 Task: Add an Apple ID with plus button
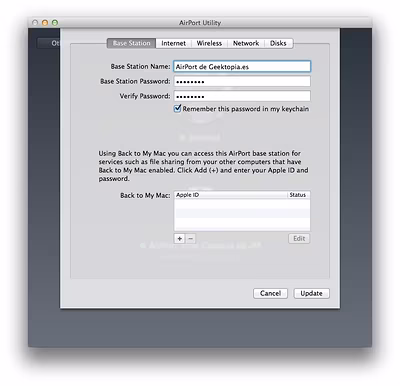point(180,238)
